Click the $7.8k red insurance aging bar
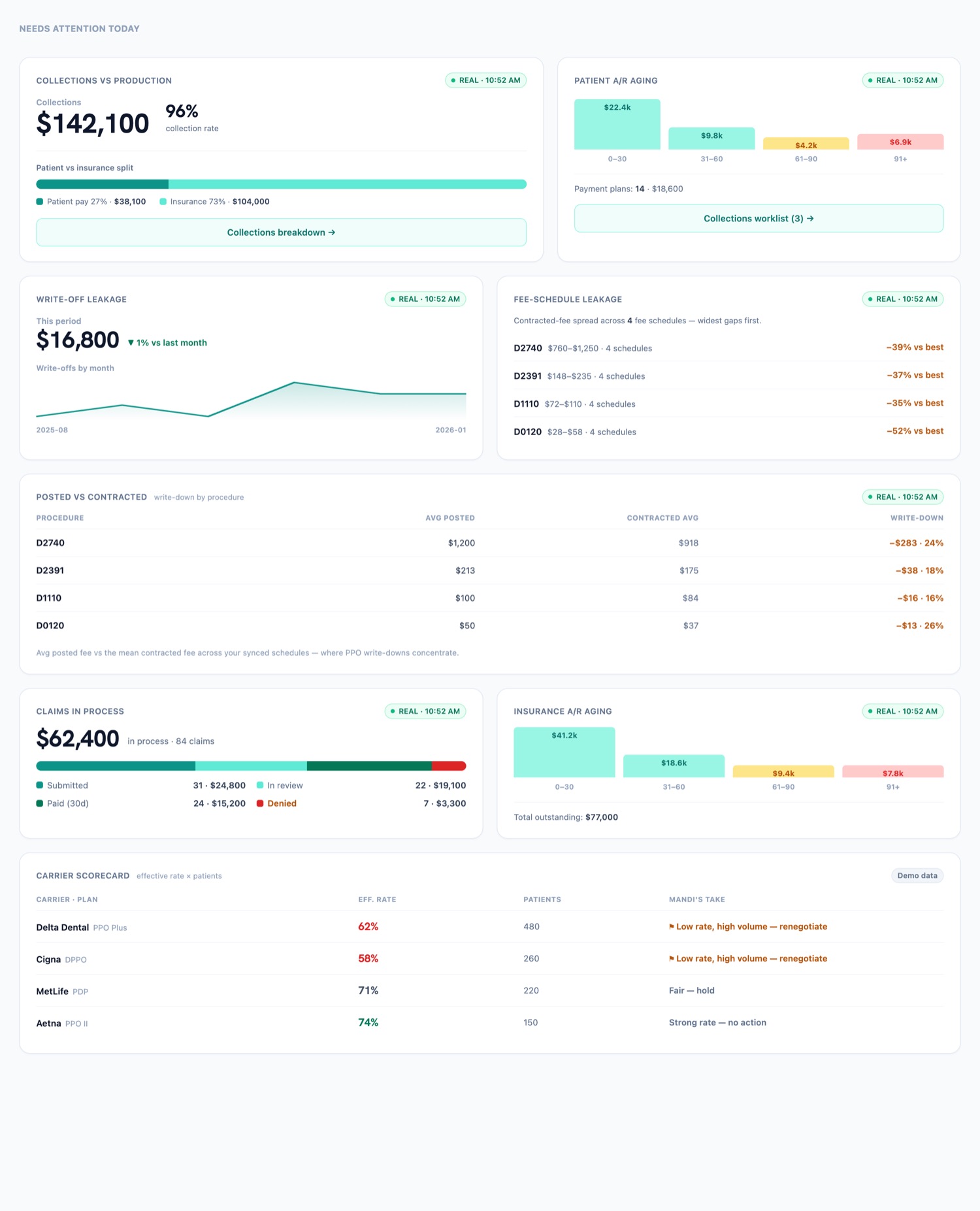Screen dimensions: 980x1211 (892, 771)
